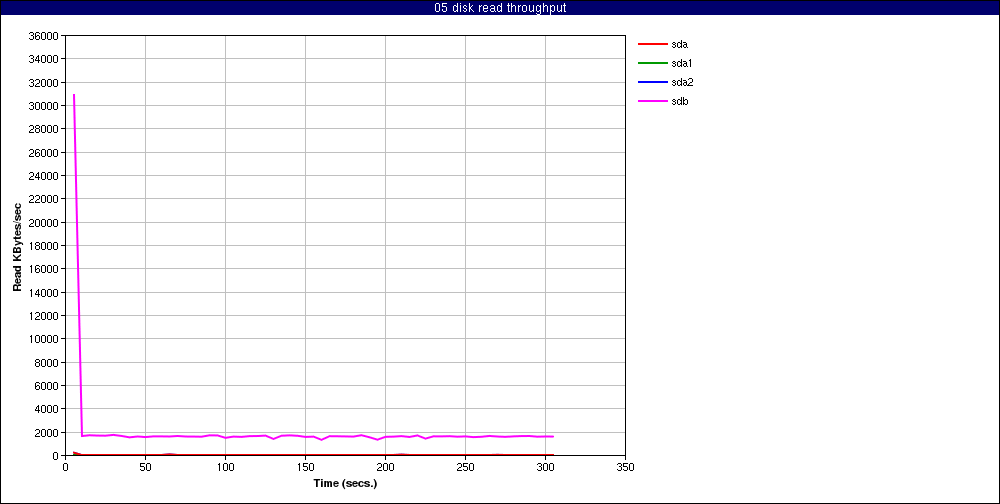This screenshot has width=1000, height=504.
Task: Click the 14000 y-axis value
Action: pyautogui.click(x=44, y=292)
